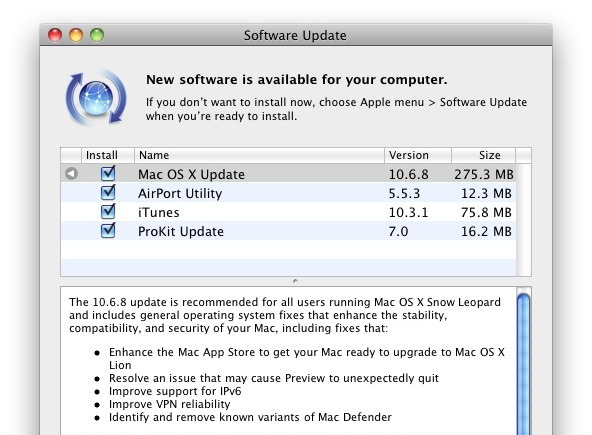
Task: Click version 10.3.1 cell
Action: pyautogui.click(x=409, y=213)
